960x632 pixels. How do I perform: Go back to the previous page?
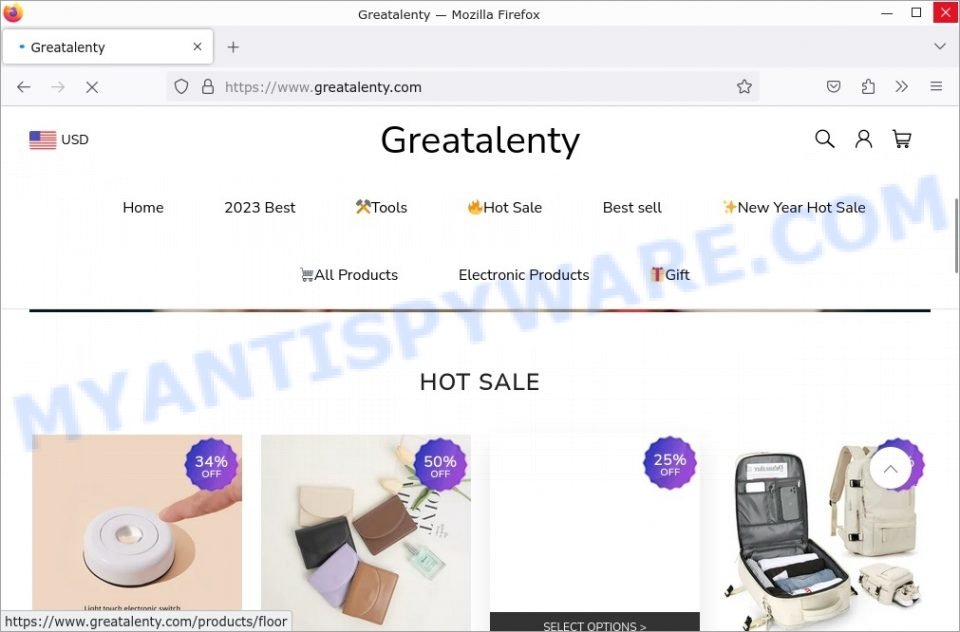pyautogui.click(x=24, y=88)
